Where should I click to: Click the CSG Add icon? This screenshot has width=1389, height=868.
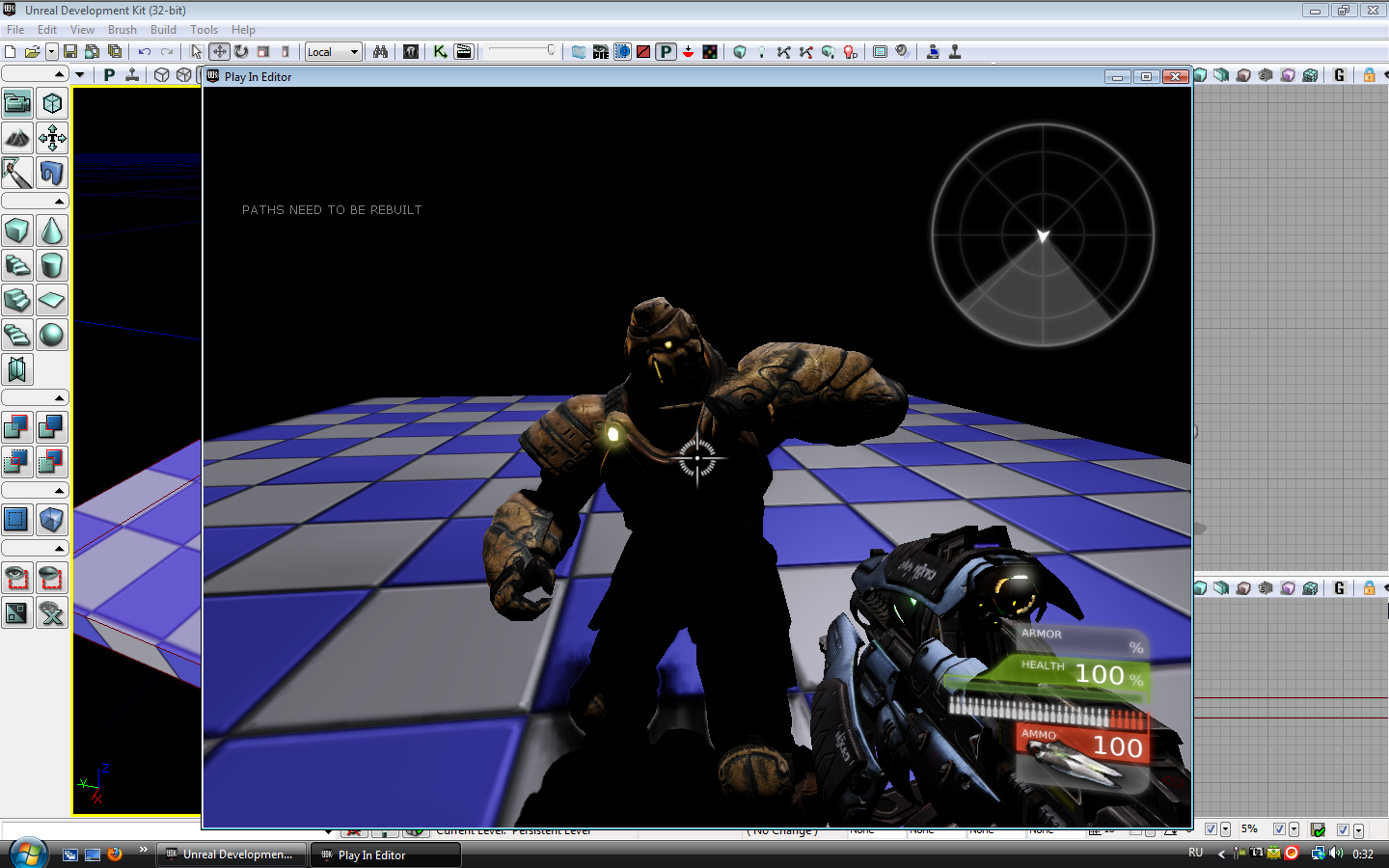click(x=17, y=427)
